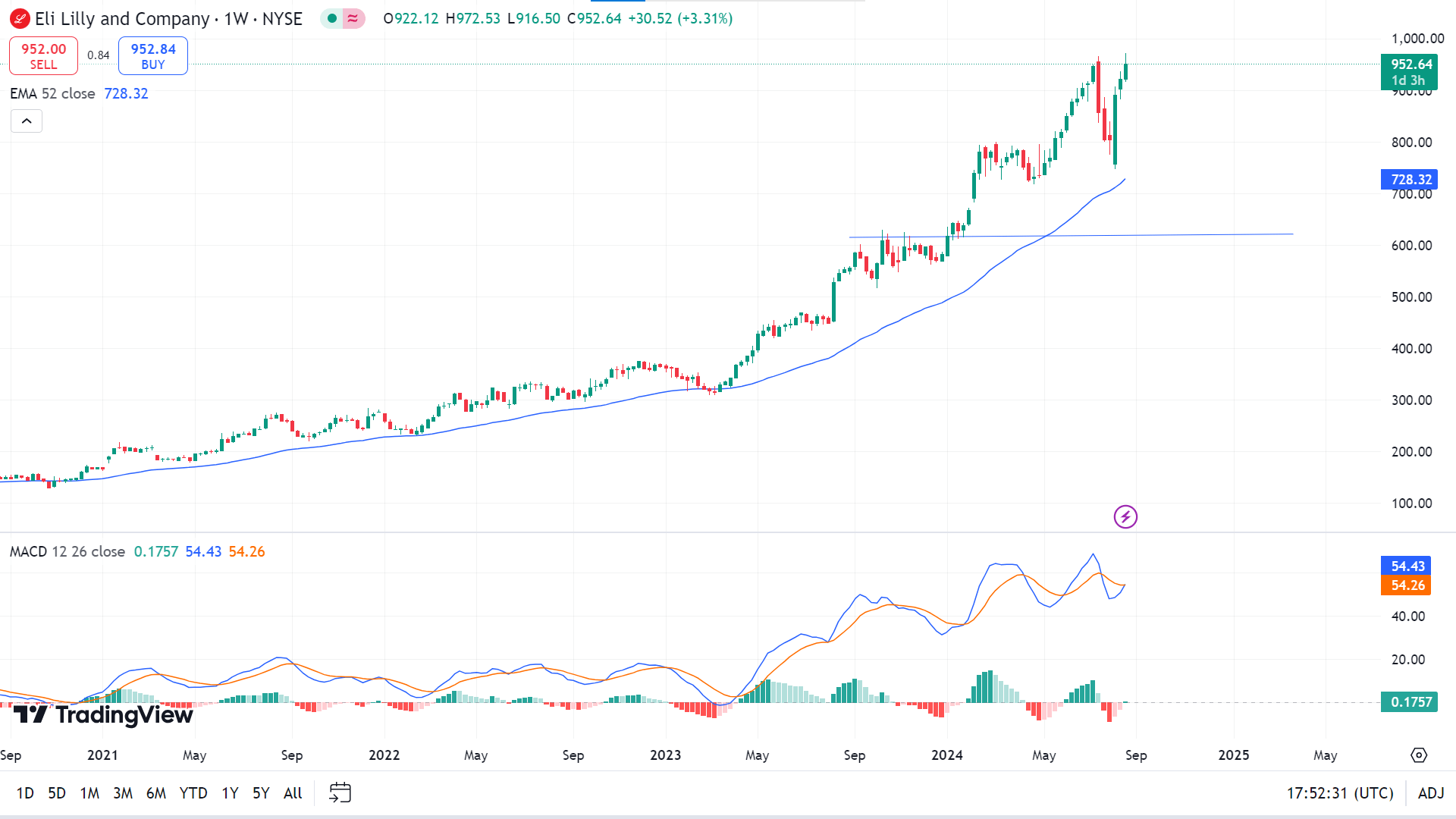
Task: Click the 100.00 price axis label
Action: [1412, 504]
